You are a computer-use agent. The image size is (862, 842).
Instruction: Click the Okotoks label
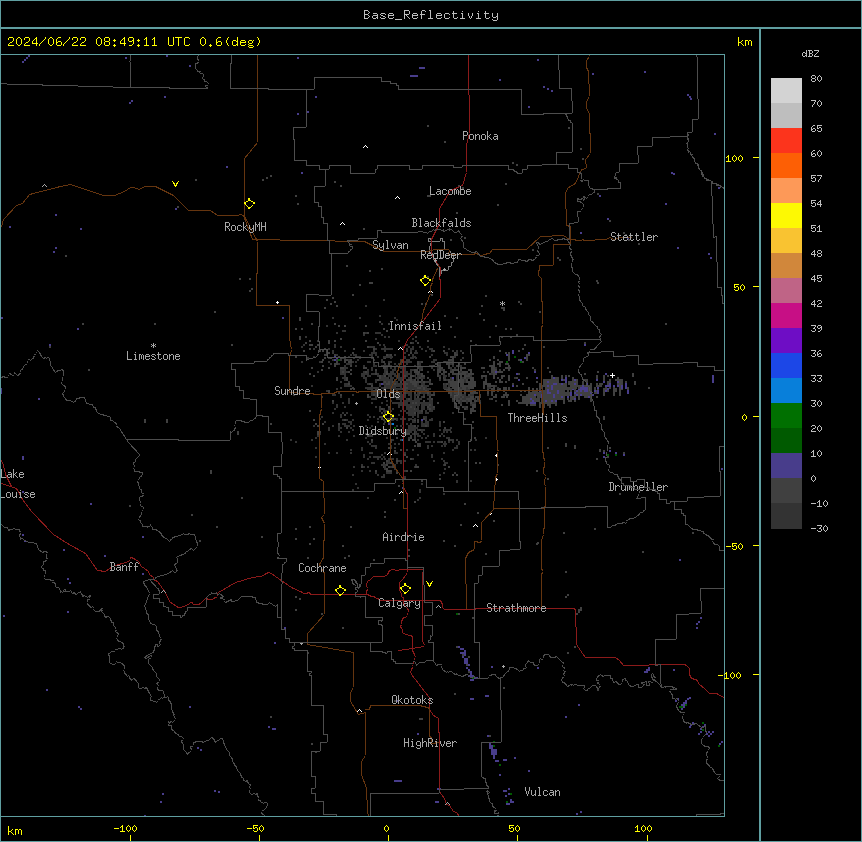[x=412, y=700]
